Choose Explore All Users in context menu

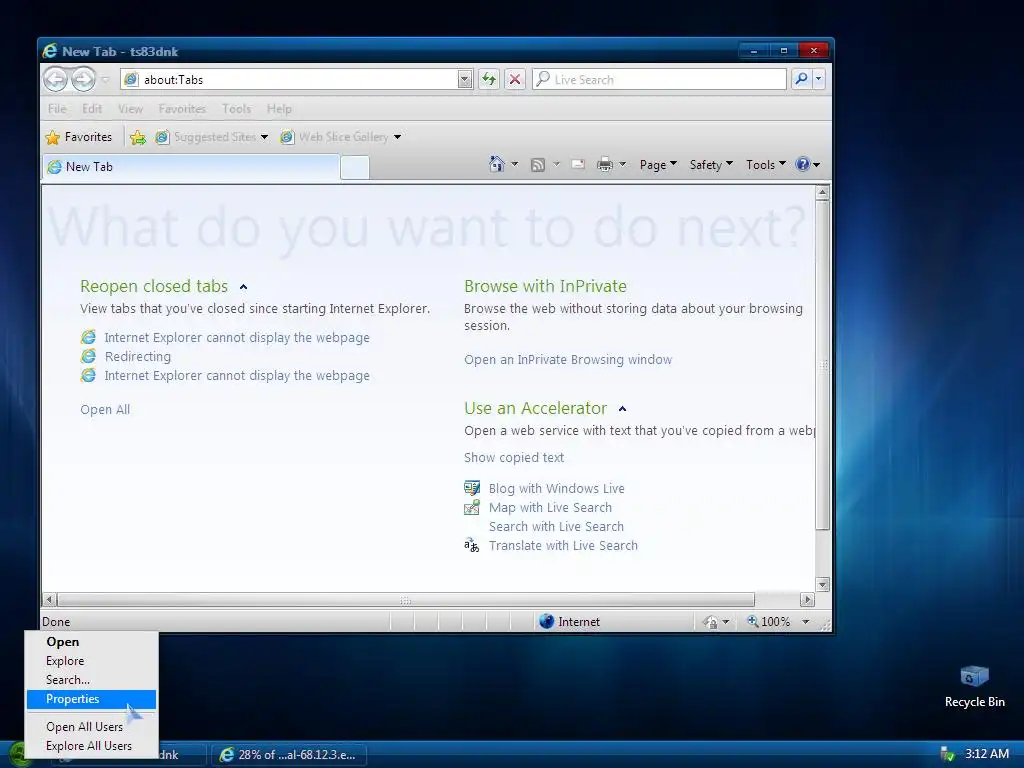click(91, 746)
